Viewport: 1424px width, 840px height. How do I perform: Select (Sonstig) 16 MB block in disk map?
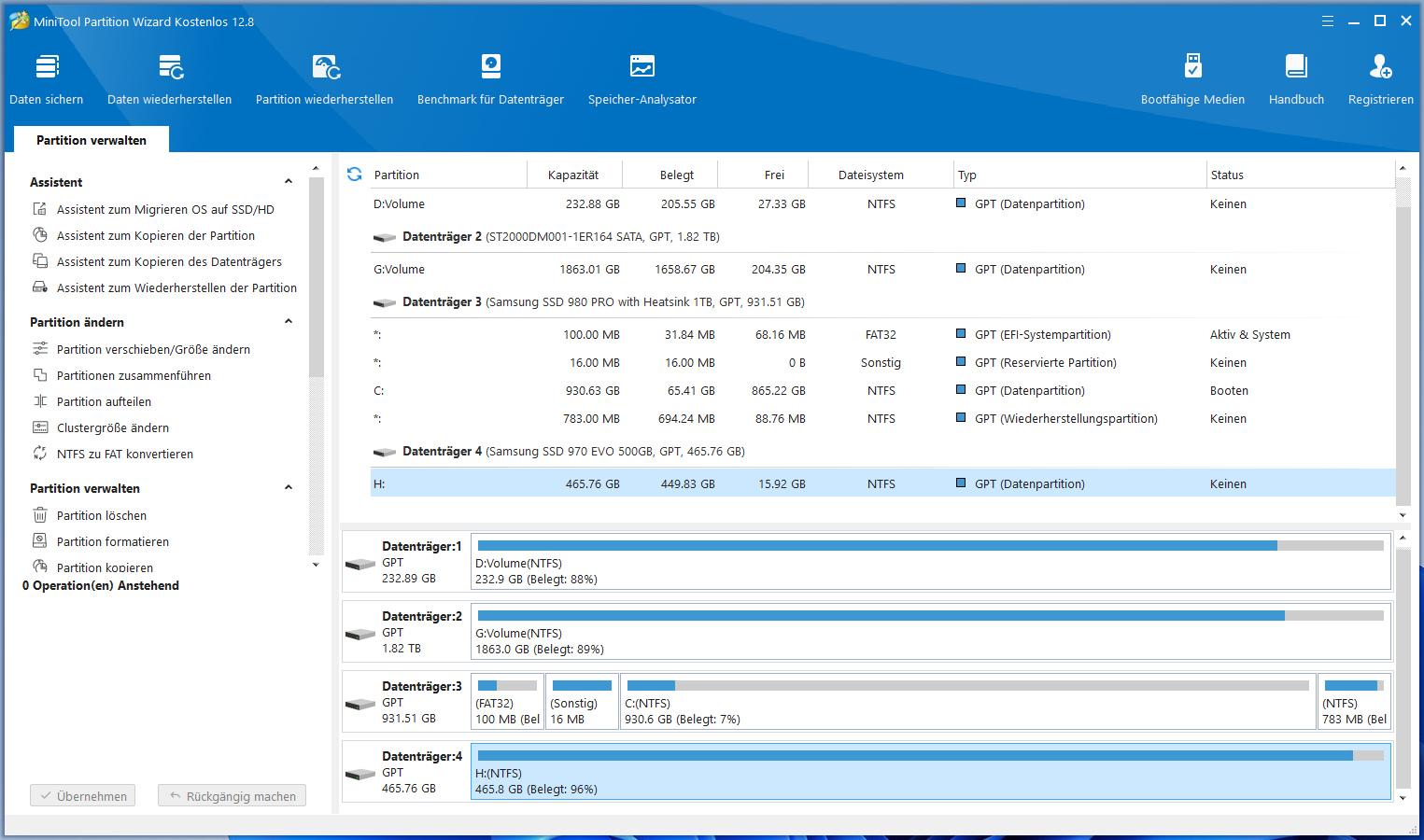point(582,701)
